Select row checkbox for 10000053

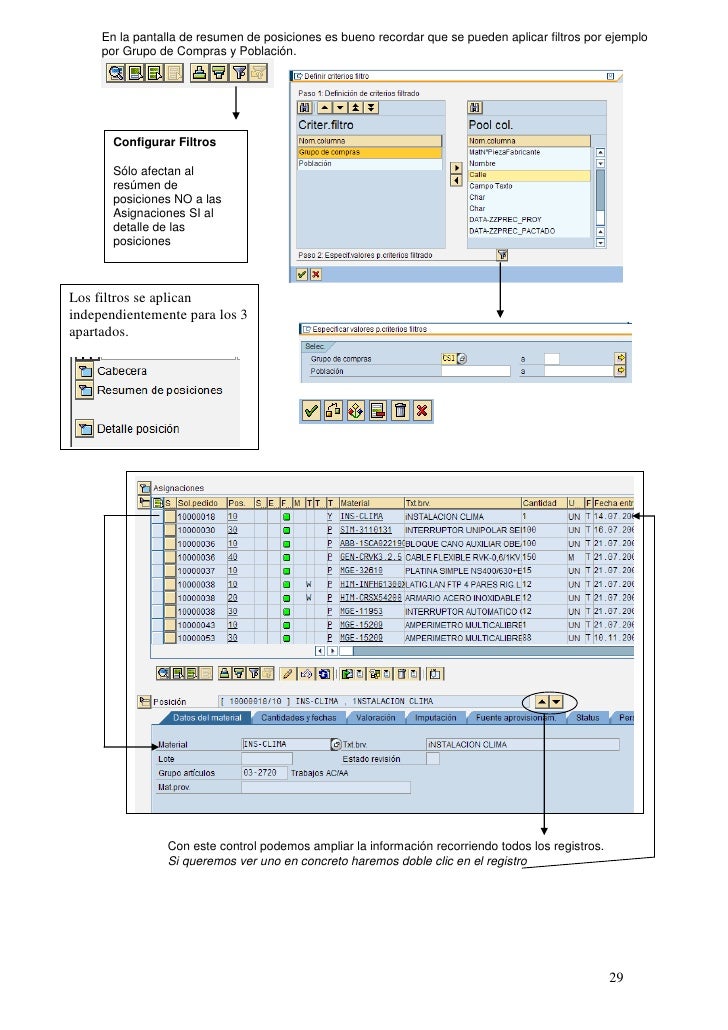[170, 638]
